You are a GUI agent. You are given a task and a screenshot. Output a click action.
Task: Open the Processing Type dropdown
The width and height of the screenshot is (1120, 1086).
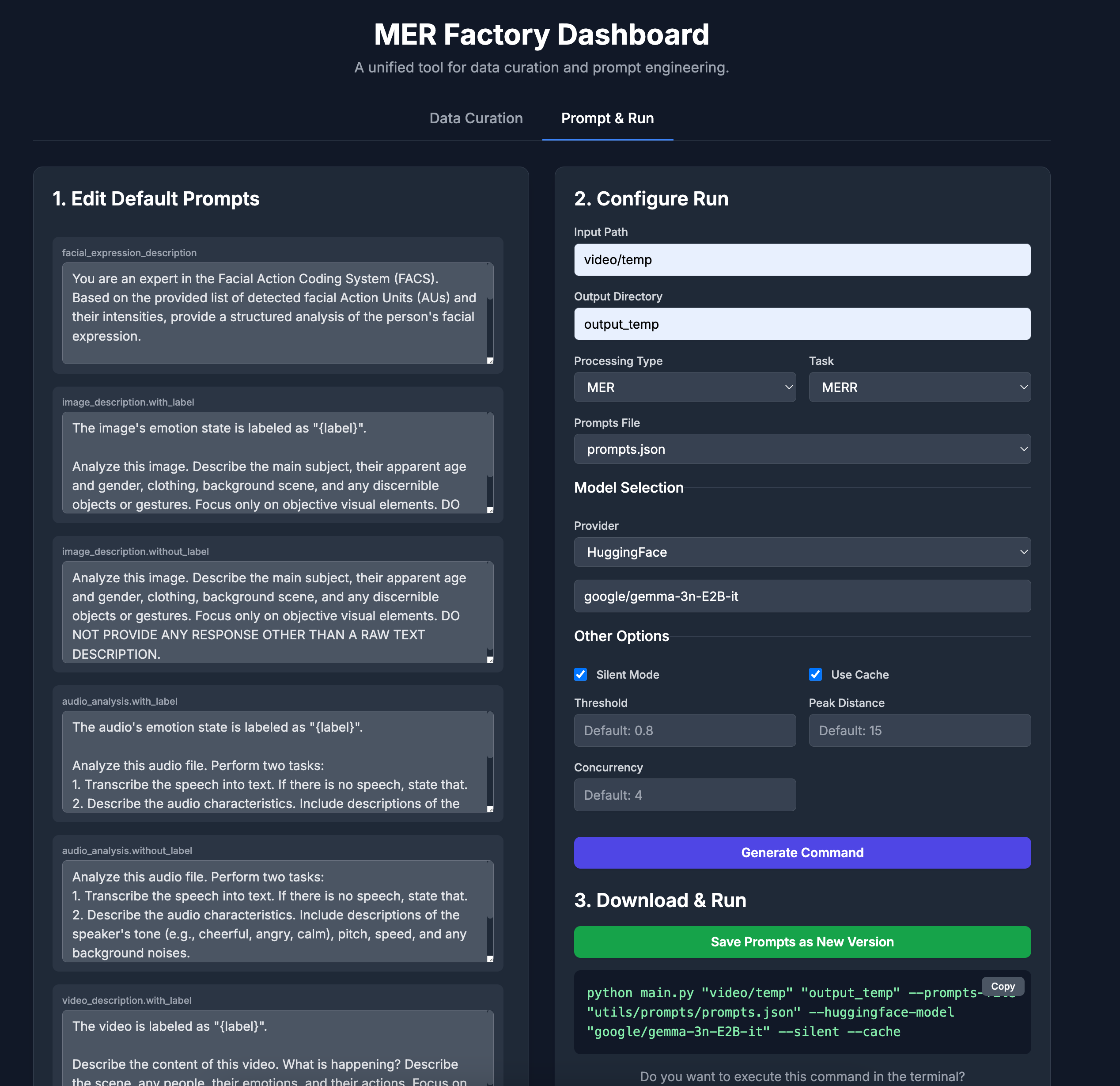(685, 387)
